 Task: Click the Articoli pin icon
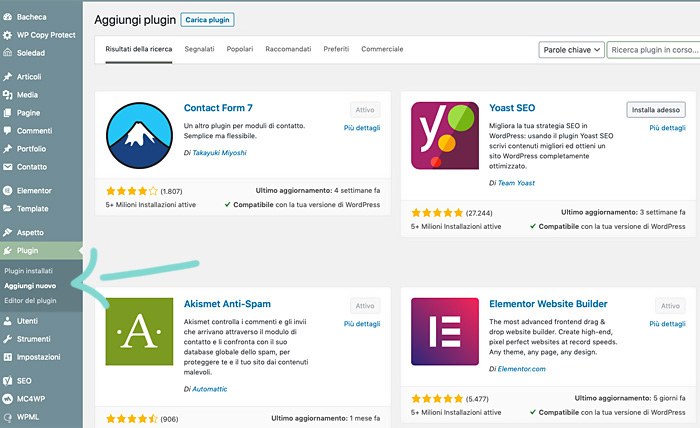[8, 77]
